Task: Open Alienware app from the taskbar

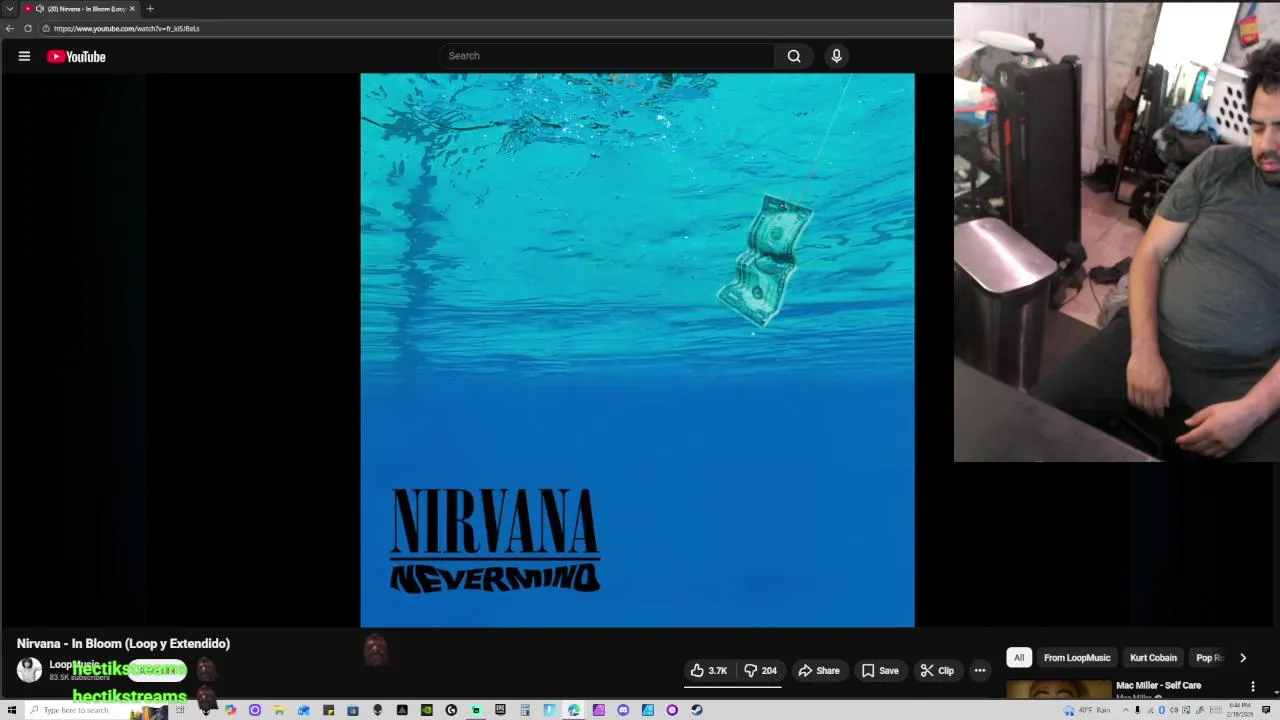Action: click(377, 710)
